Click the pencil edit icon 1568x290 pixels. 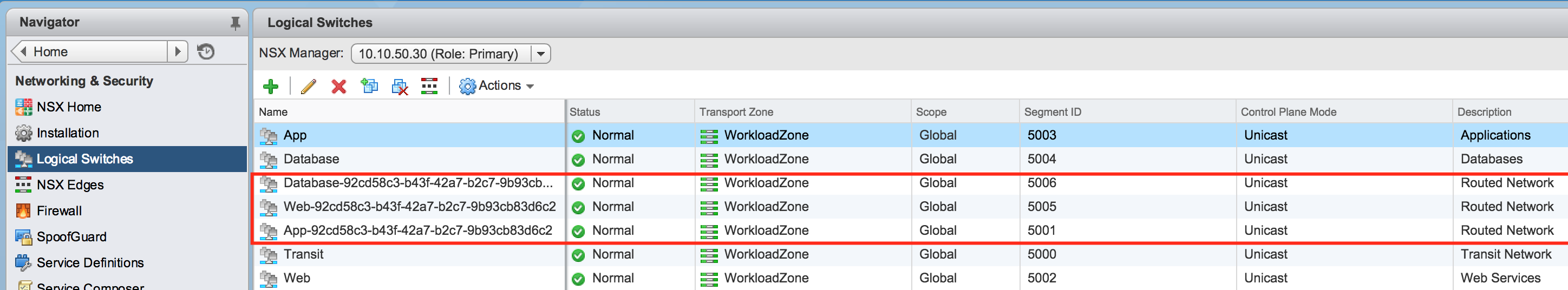coord(308,87)
